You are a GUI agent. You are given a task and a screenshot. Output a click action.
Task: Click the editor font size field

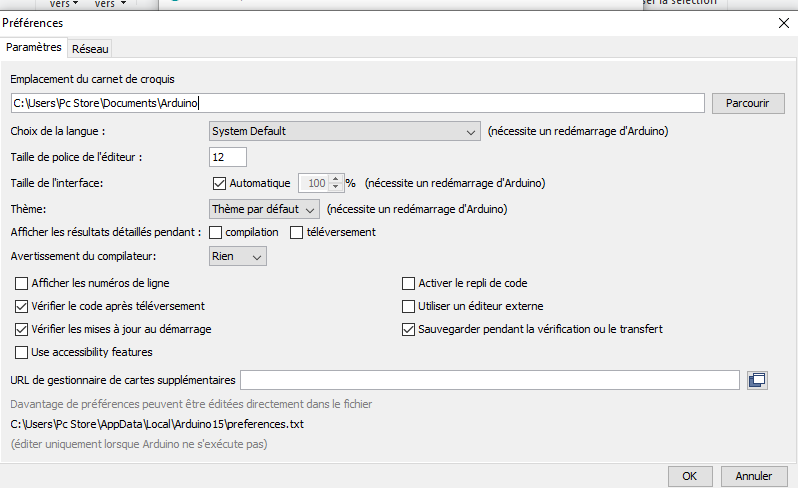[228, 157]
